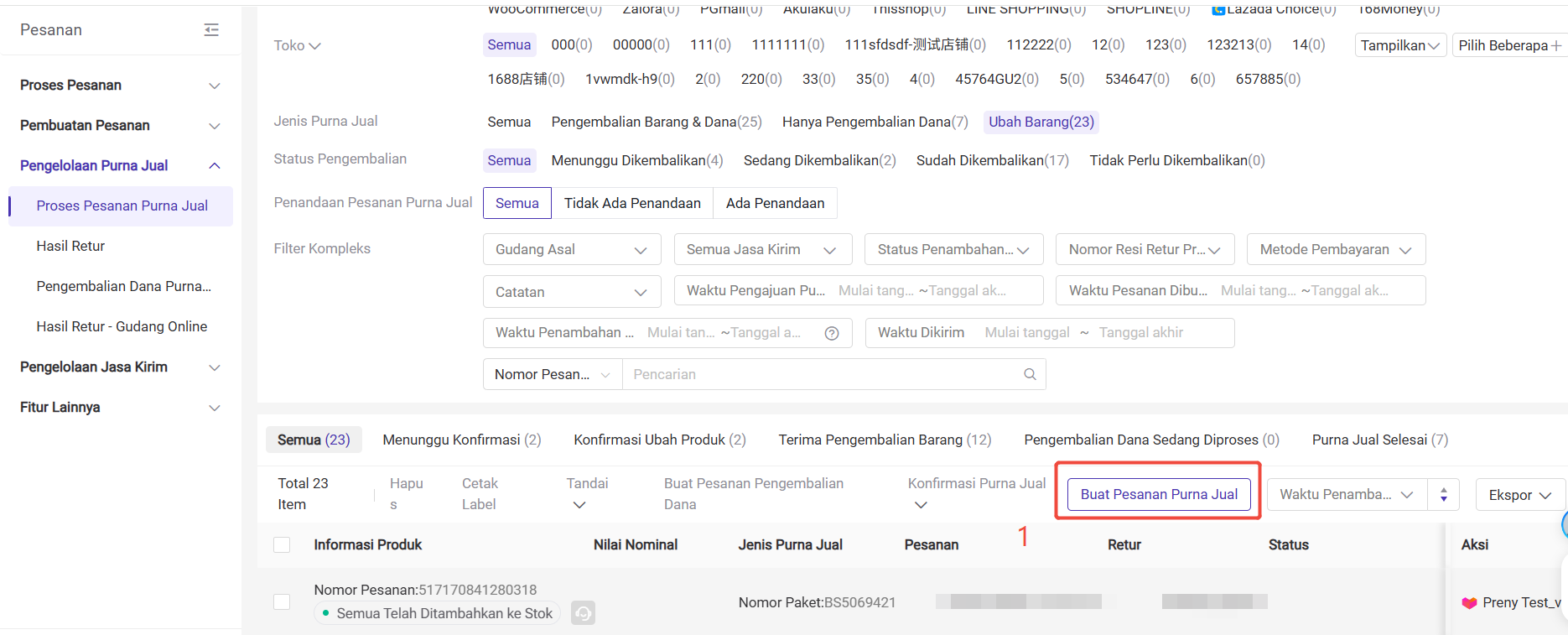
Task: Expand Proses Pesanan sidebar section
Action: pyautogui.click(x=120, y=86)
